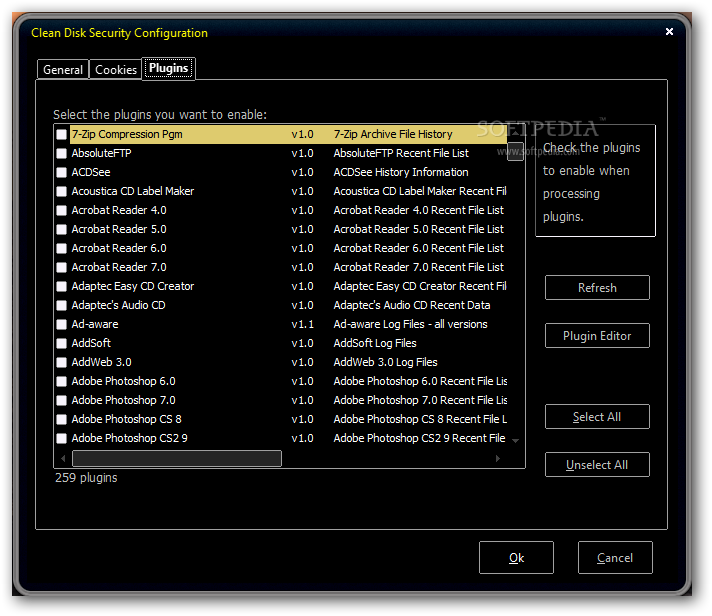Click the horizontal scroll right arrow
Screen dimensions: 712x616
click(x=498, y=458)
